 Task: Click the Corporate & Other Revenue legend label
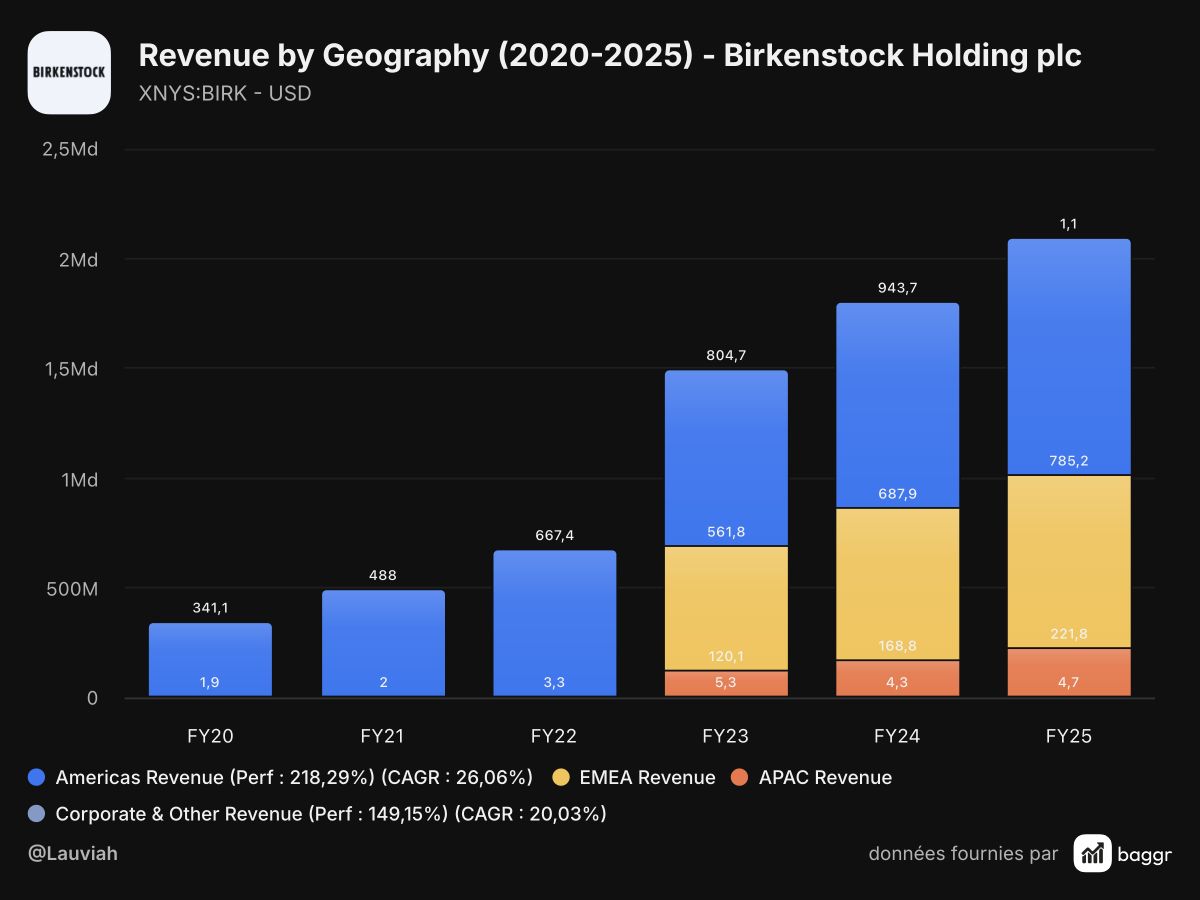[x=331, y=814]
